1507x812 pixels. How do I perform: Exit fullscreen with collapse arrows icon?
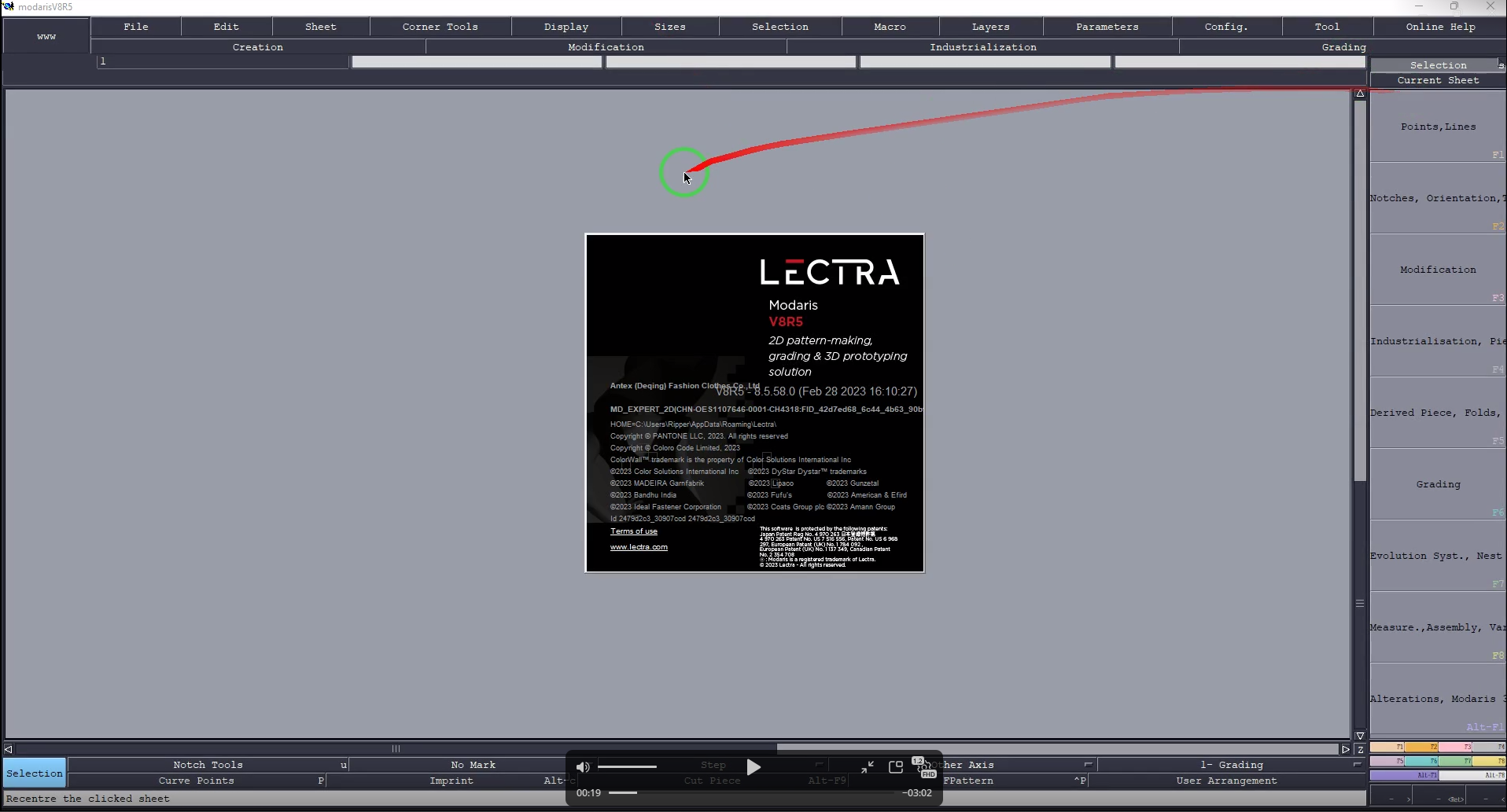pyautogui.click(x=868, y=767)
